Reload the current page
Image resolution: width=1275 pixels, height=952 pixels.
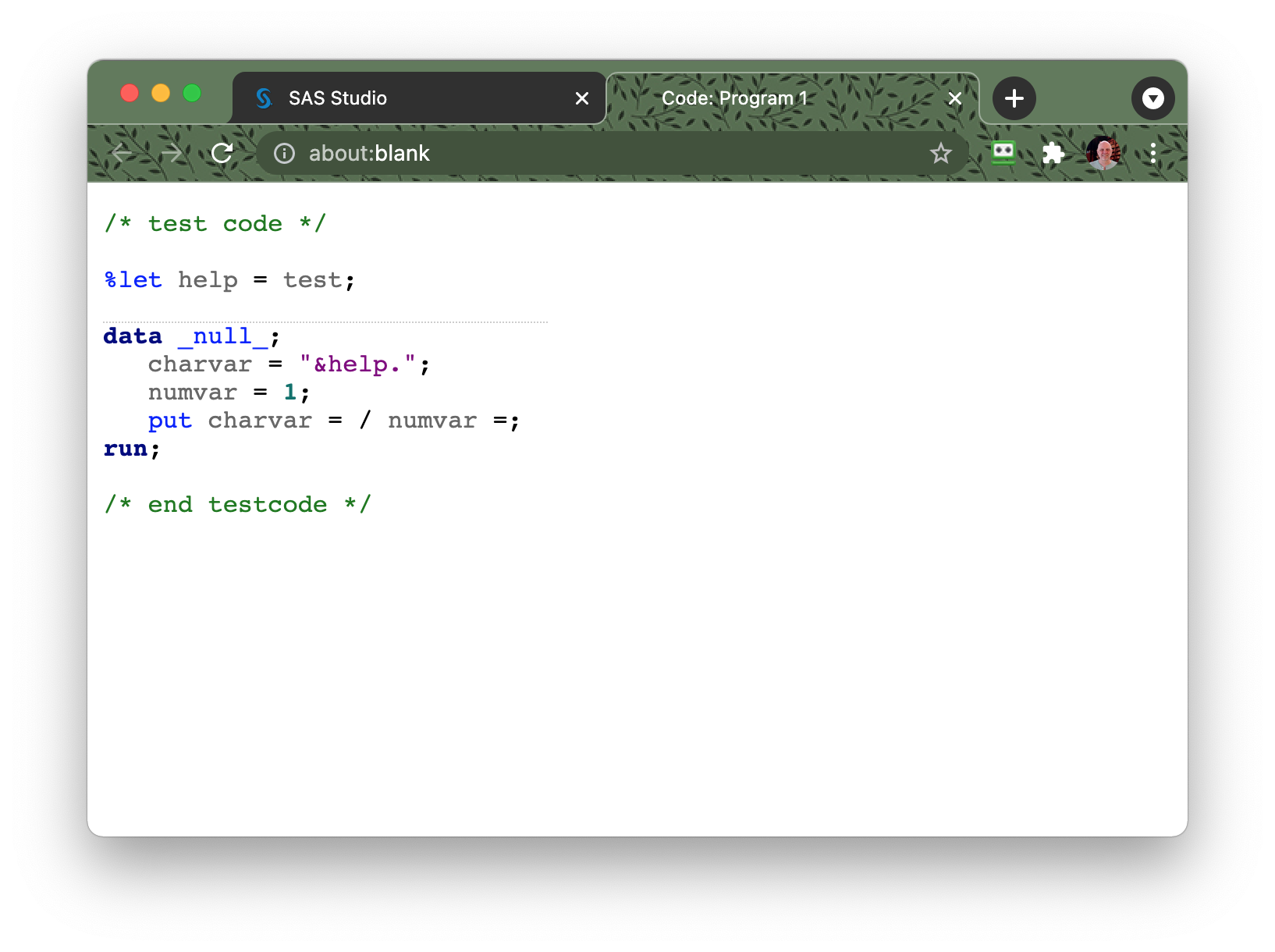tap(222, 153)
